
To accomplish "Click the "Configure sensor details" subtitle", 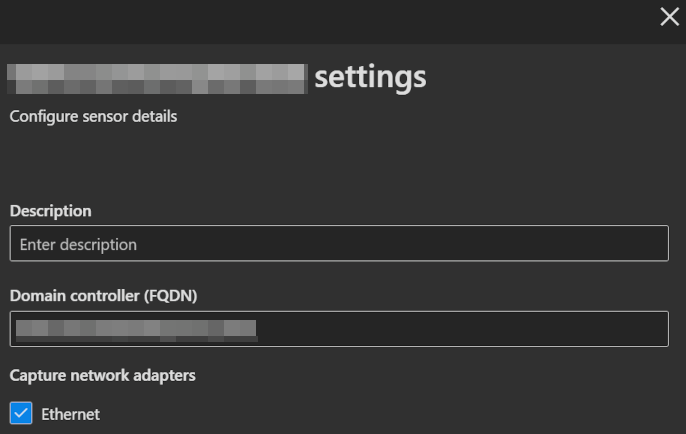I will point(93,117).
